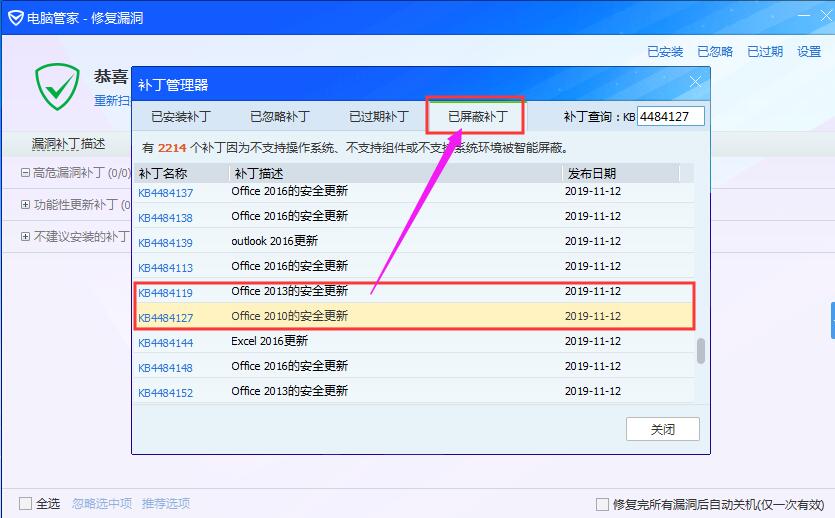Image resolution: width=835 pixels, height=518 pixels.
Task: Open KB4484148 patch link
Action: click(x=166, y=368)
